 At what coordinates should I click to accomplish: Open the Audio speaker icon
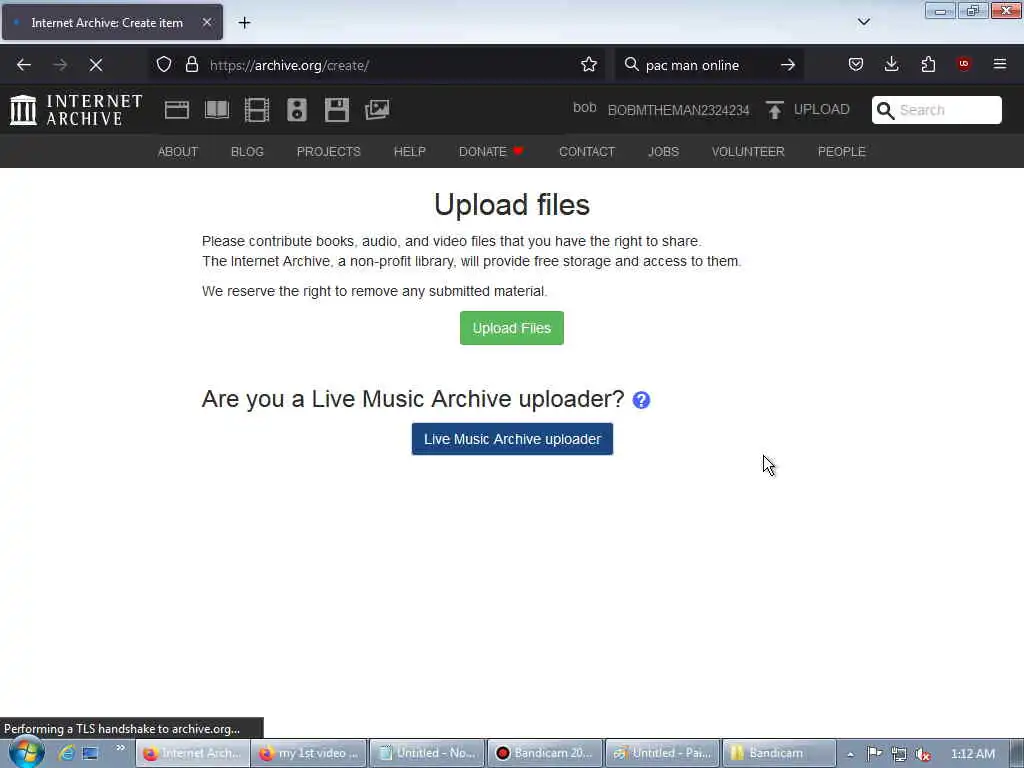296,110
